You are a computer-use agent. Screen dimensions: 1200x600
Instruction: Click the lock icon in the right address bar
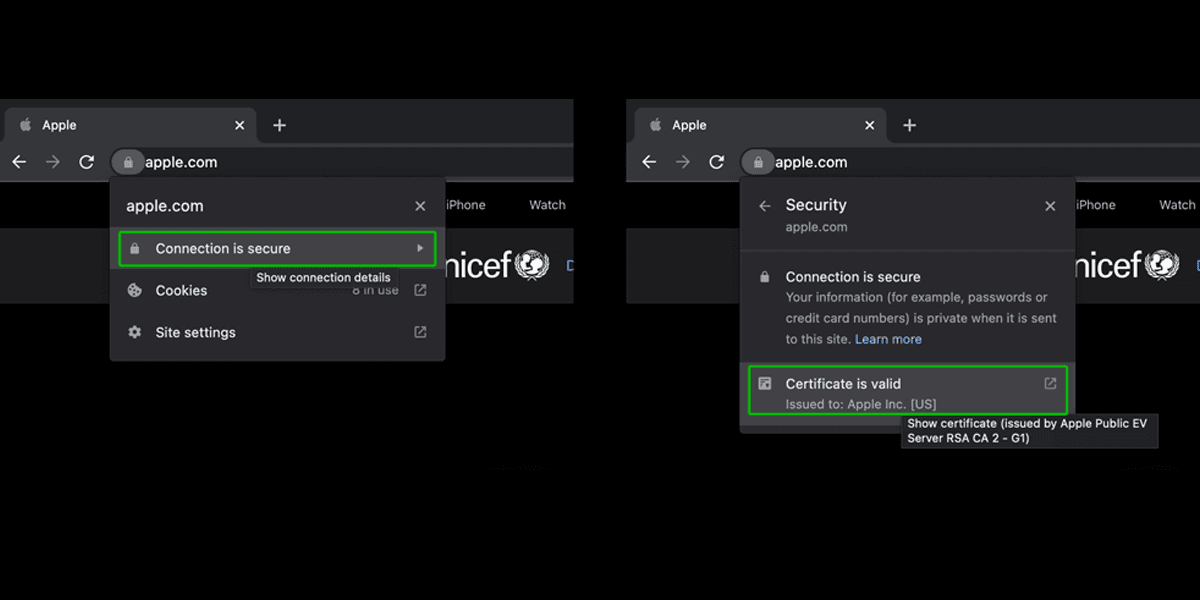point(758,162)
